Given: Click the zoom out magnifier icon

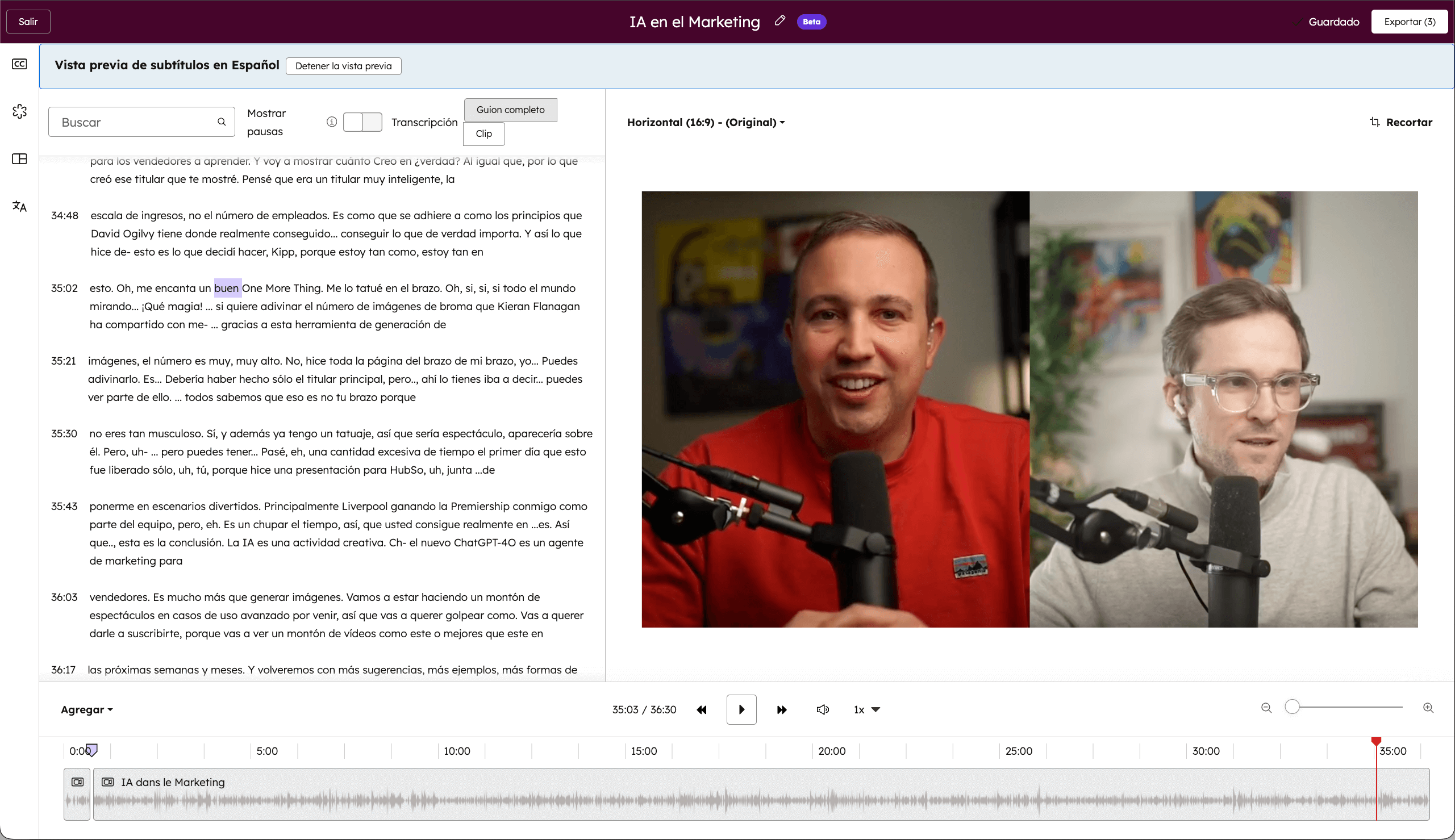Looking at the screenshot, I should (1266, 708).
